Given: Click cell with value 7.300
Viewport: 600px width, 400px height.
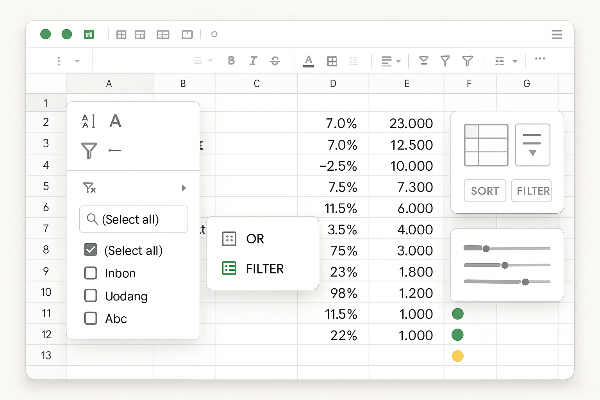Looking at the screenshot, I should (406, 187).
